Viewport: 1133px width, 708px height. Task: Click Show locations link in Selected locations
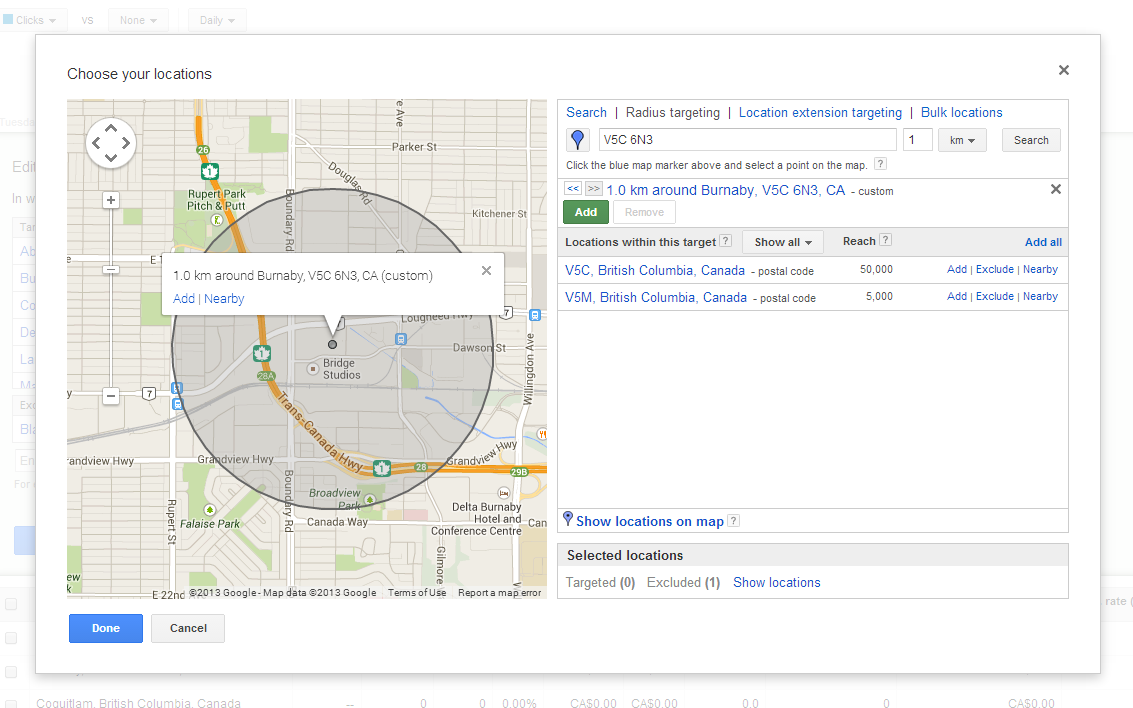pyautogui.click(x=776, y=582)
